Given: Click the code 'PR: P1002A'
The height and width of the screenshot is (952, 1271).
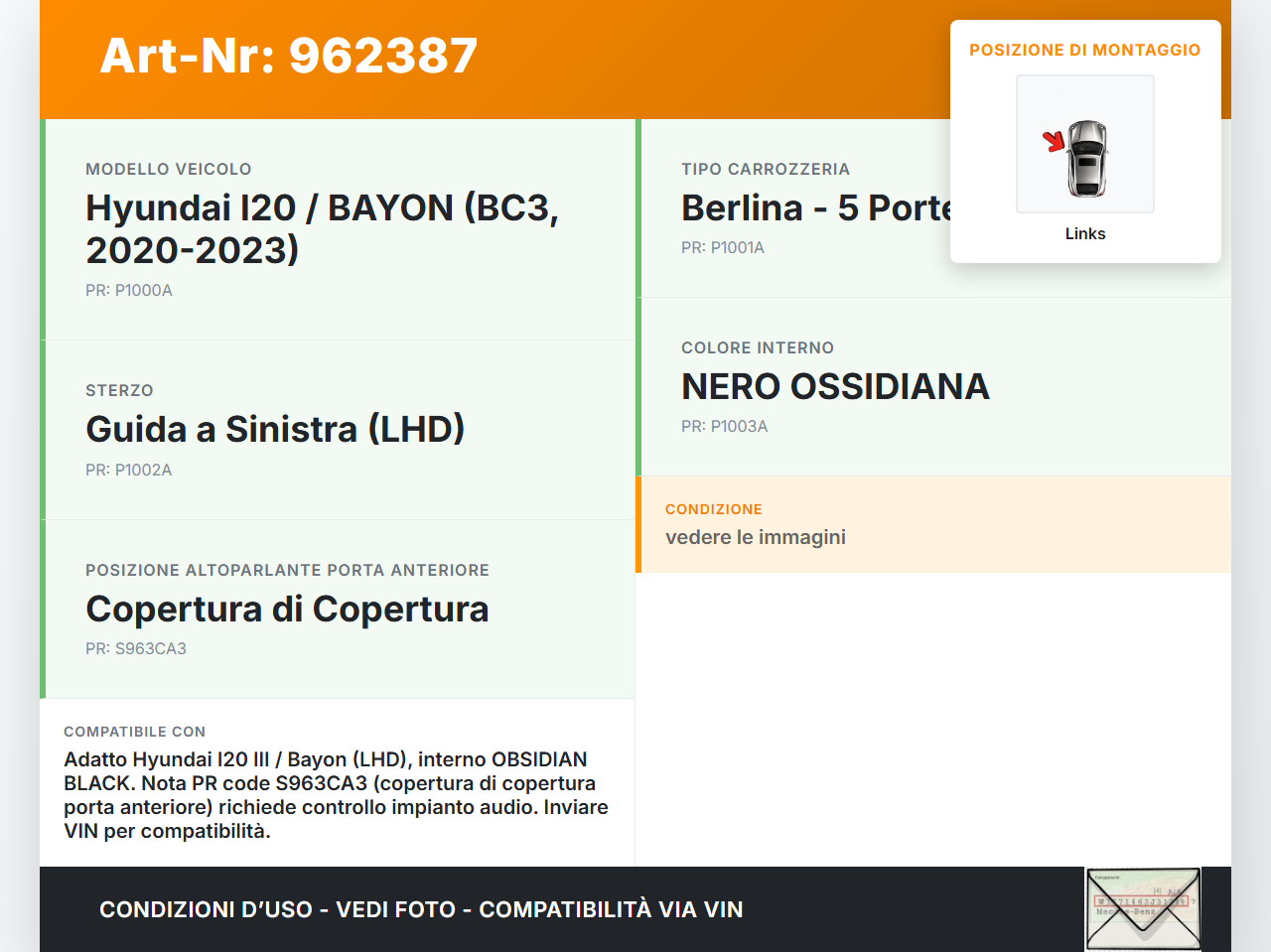Looking at the screenshot, I should pyautogui.click(x=129, y=470).
